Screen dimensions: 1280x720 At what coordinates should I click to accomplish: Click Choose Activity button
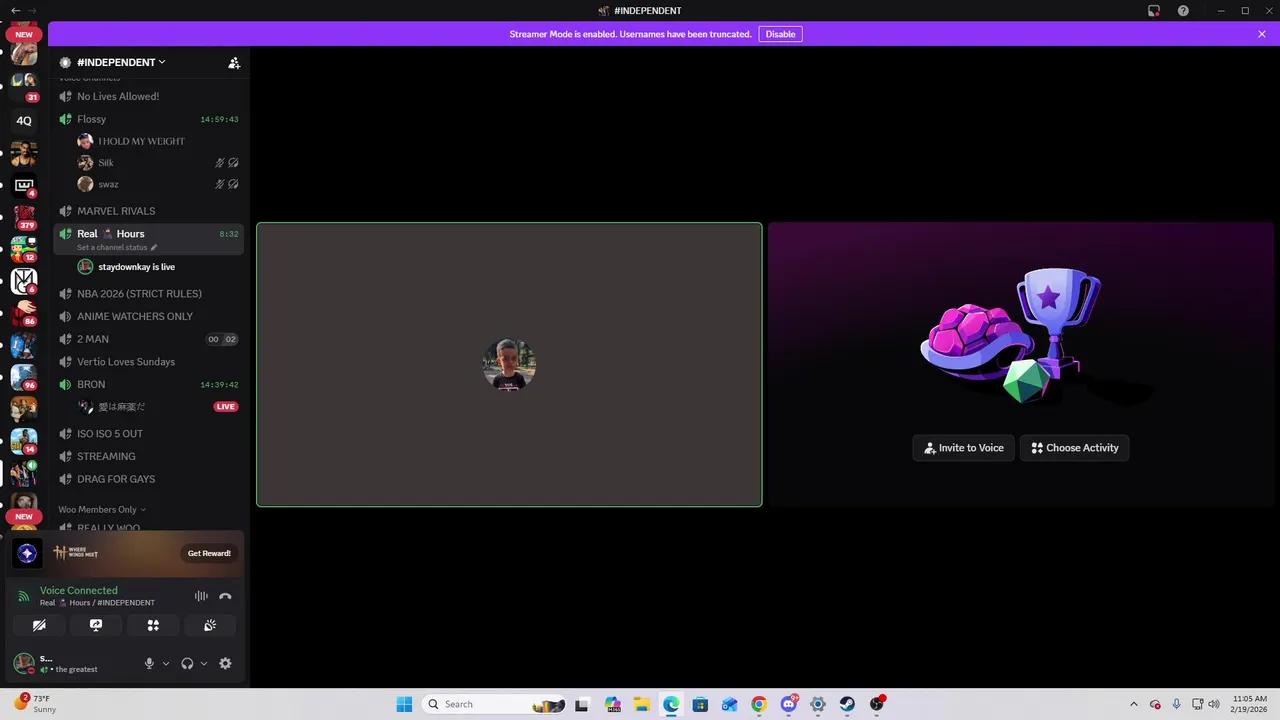(x=1075, y=448)
